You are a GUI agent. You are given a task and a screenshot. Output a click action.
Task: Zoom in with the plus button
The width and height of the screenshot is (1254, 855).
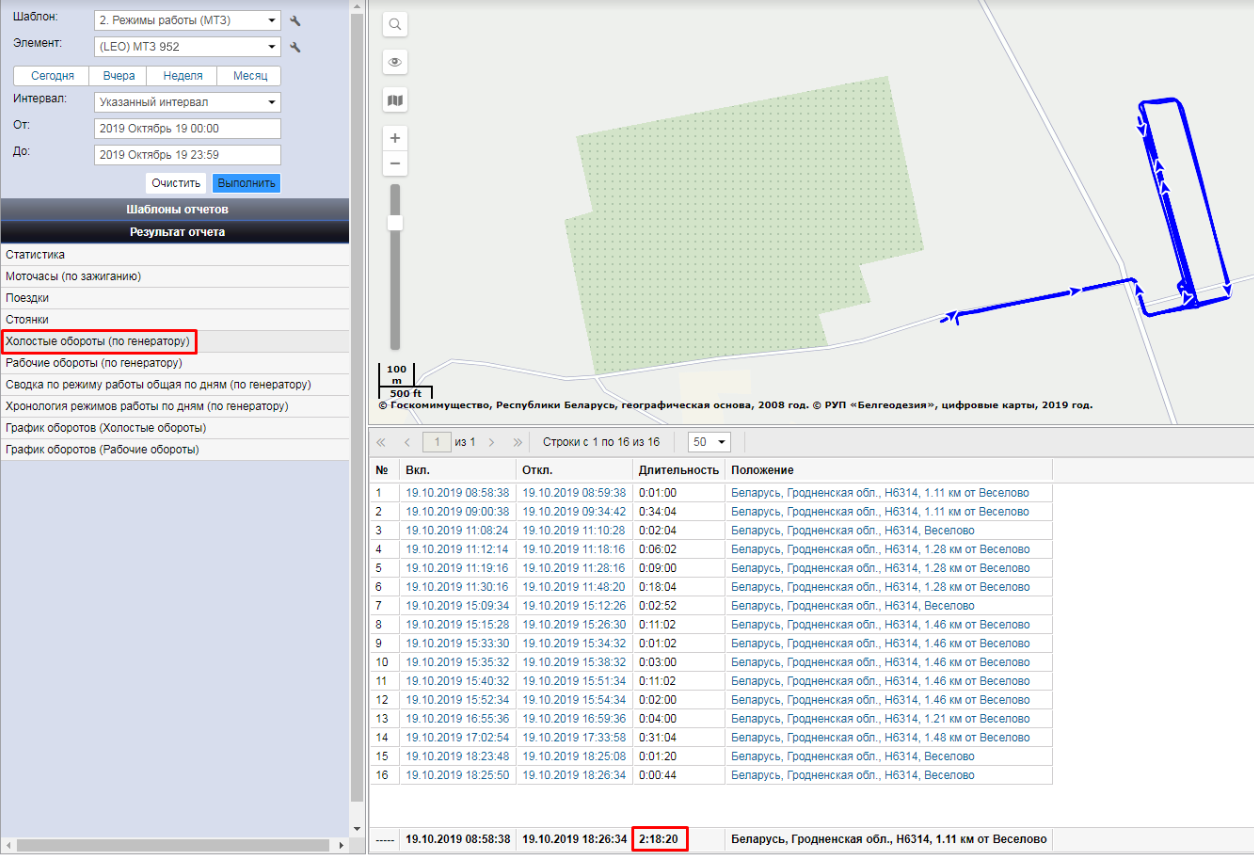pyautogui.click(x=395, y=138)
